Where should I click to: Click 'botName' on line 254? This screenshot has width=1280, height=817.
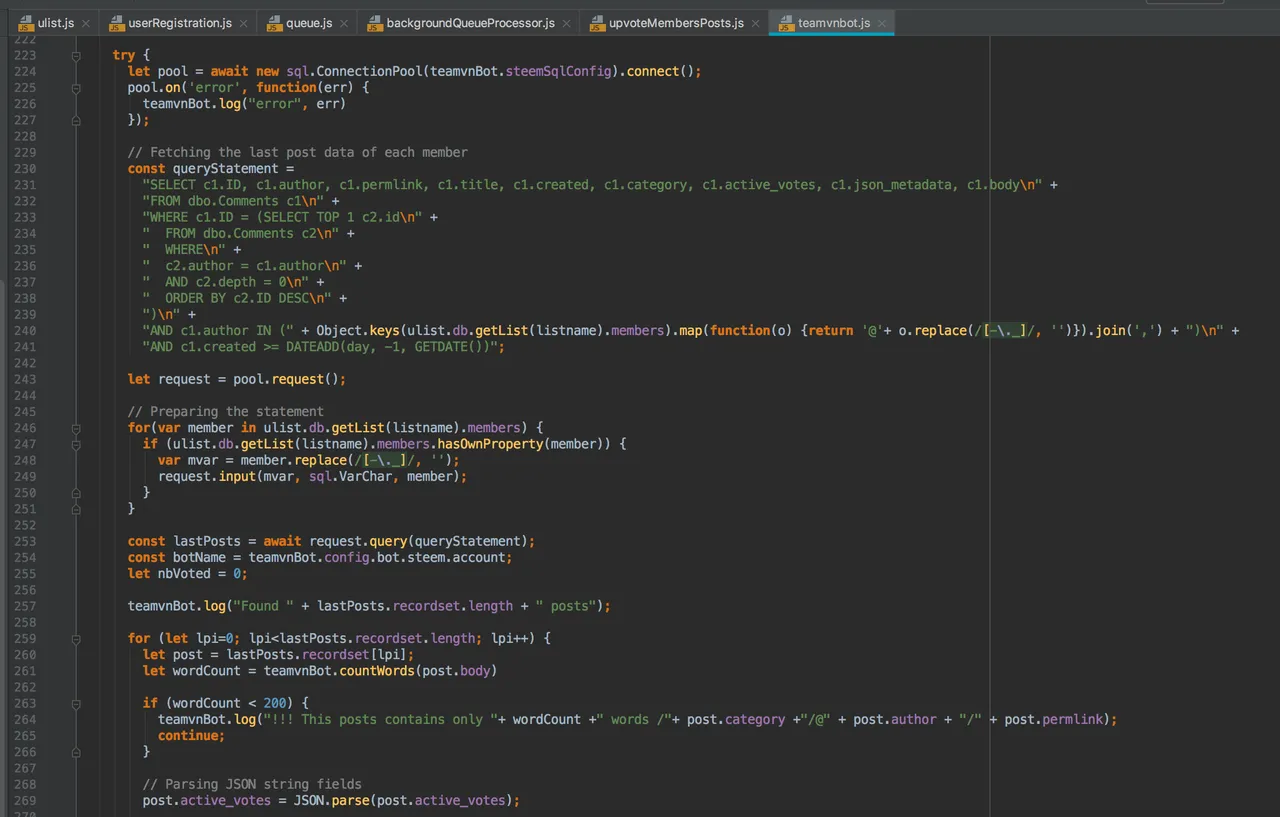point(200,557)
